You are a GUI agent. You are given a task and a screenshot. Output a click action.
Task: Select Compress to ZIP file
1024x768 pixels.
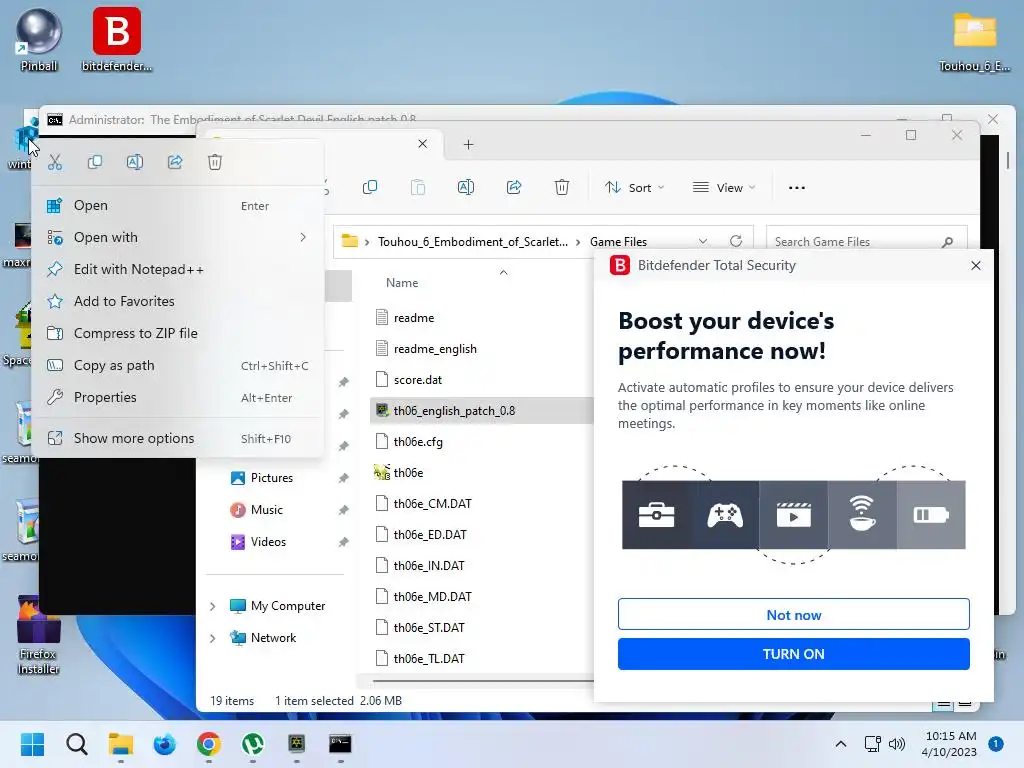[178, 334]
